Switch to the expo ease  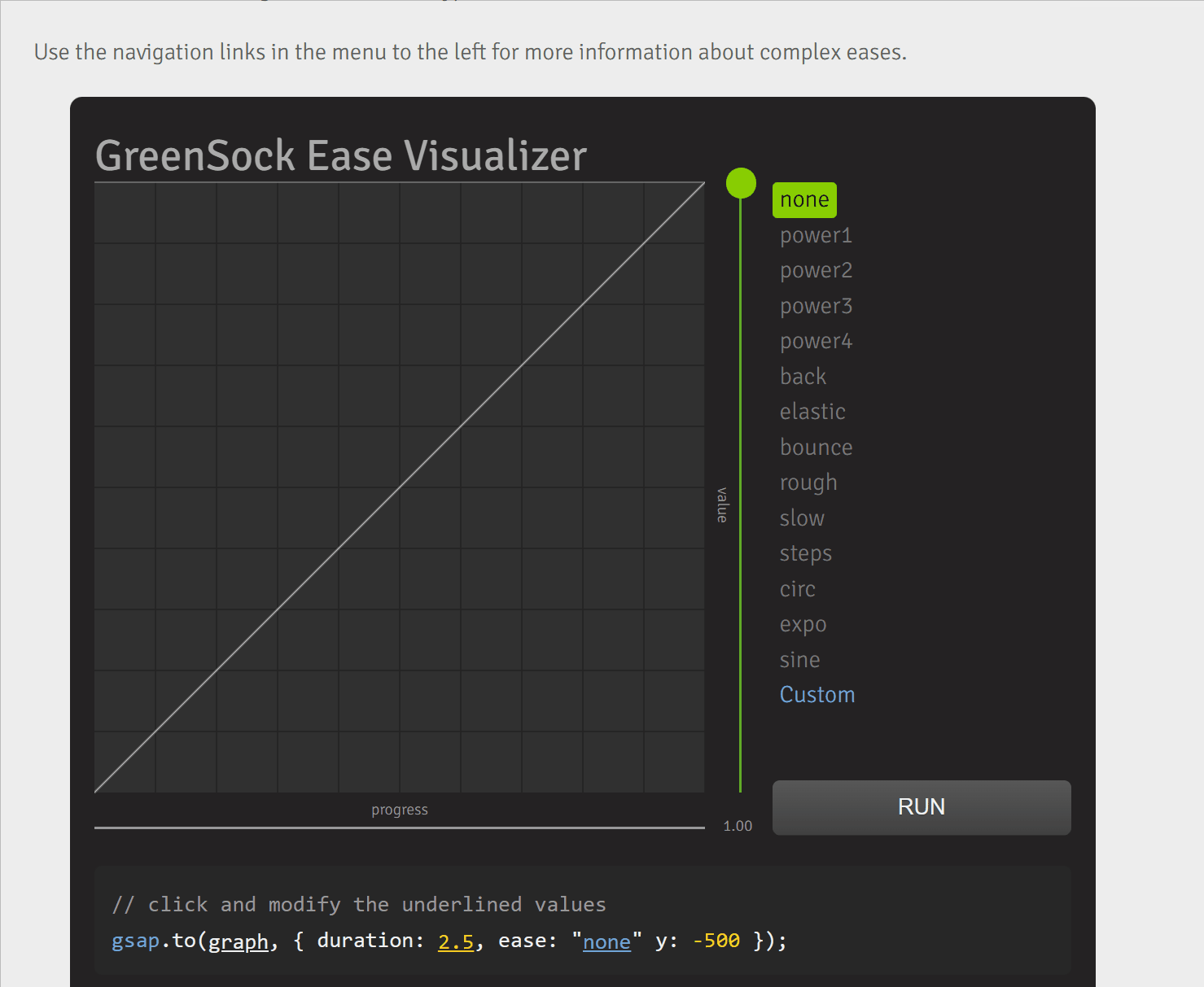[x=803, y=625]
